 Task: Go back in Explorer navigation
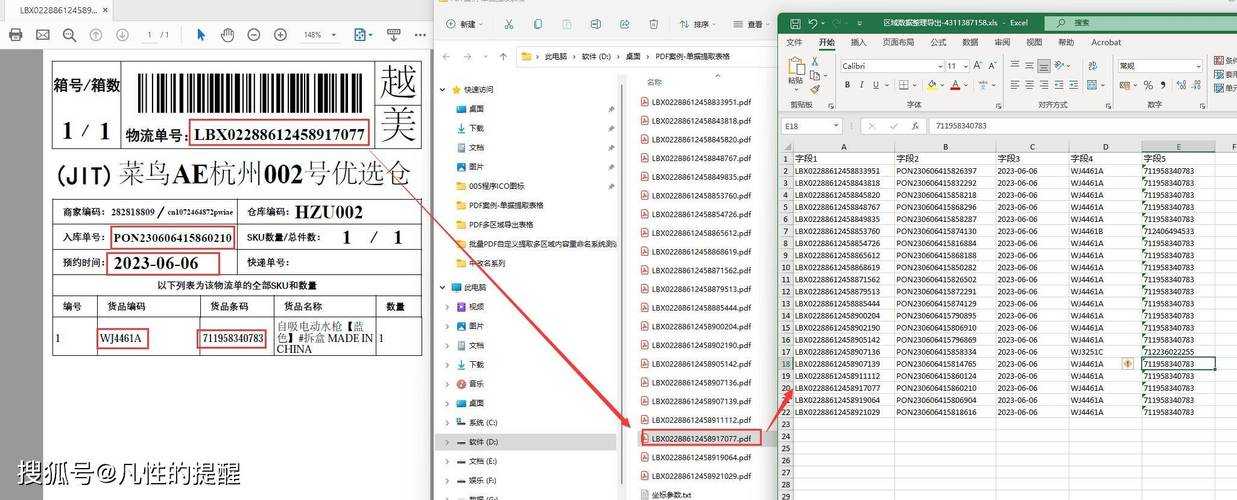tap(447, 57)
